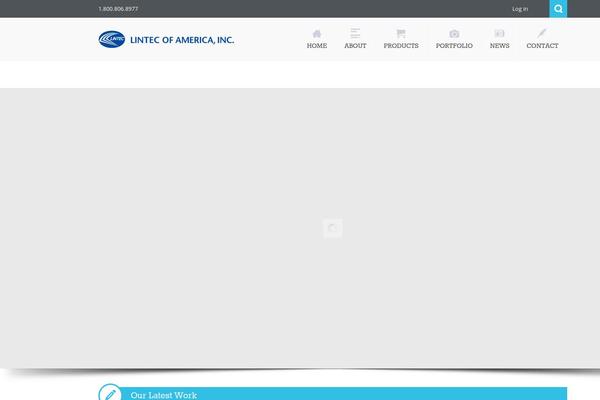600x400 pixels.
Task: Click the Lintec oval logo
Action: point(112,39)
